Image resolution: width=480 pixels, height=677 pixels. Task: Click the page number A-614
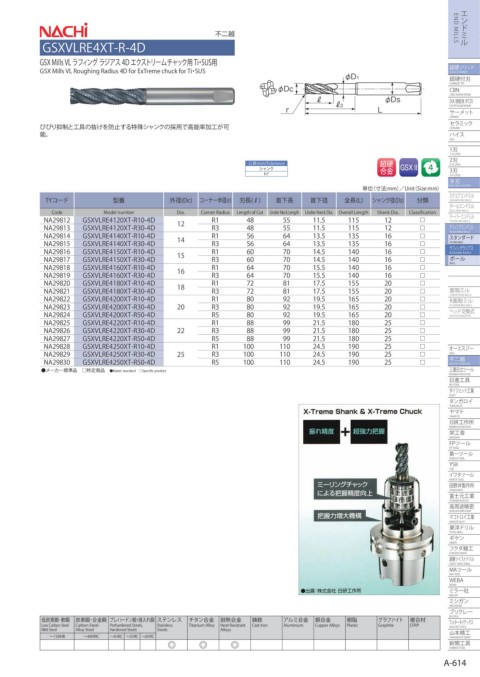click(455, 663)
